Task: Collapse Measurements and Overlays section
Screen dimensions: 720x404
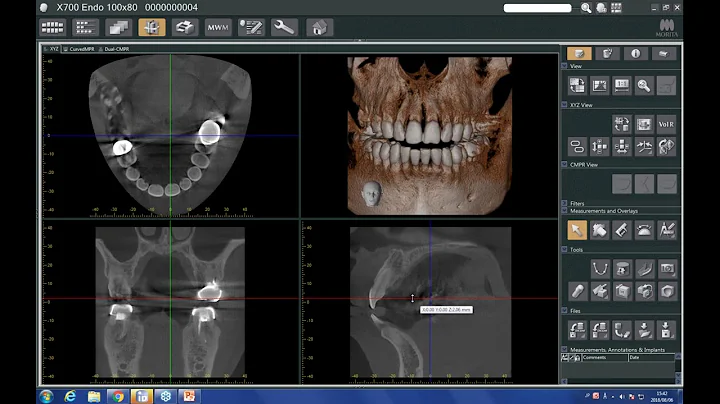Action: pos(564,211)
